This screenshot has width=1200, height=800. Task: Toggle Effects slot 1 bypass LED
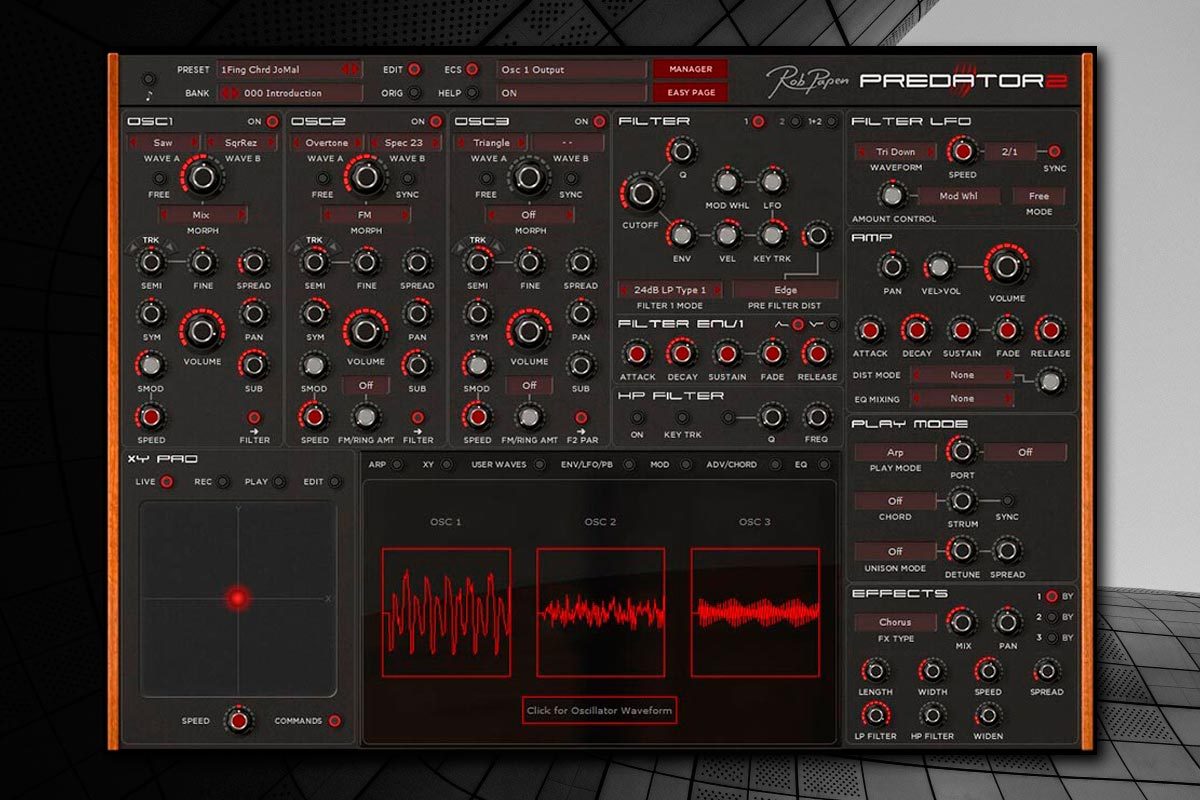tap(1051, 597)
